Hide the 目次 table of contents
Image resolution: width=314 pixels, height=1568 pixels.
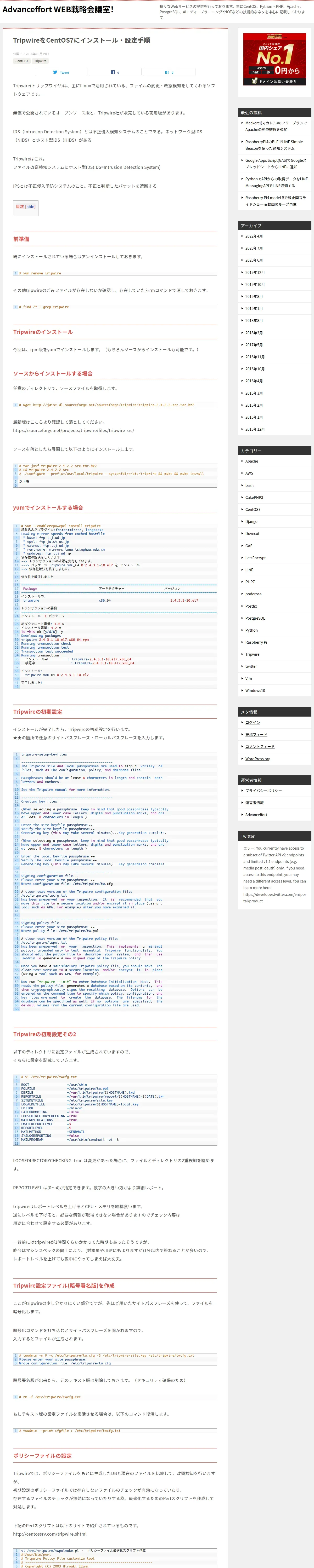(30, 206)
